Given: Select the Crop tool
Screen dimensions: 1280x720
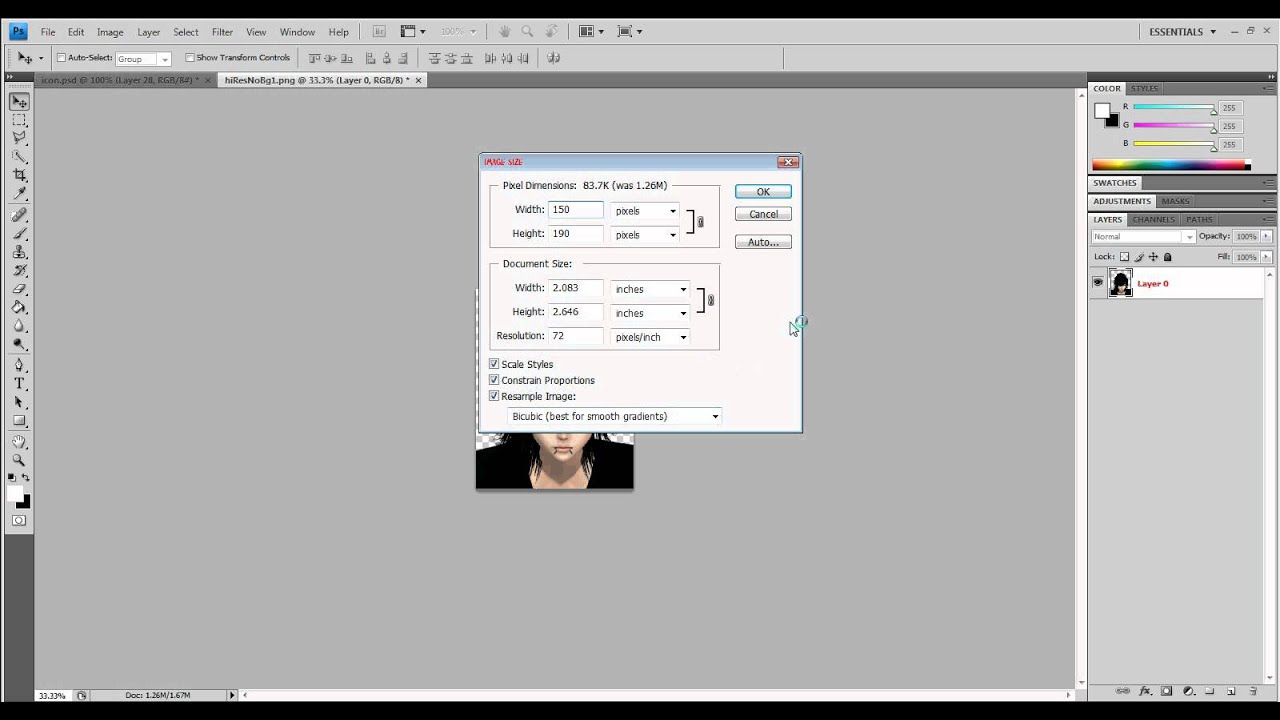Looking at the screenshot, I should point(19,175).
